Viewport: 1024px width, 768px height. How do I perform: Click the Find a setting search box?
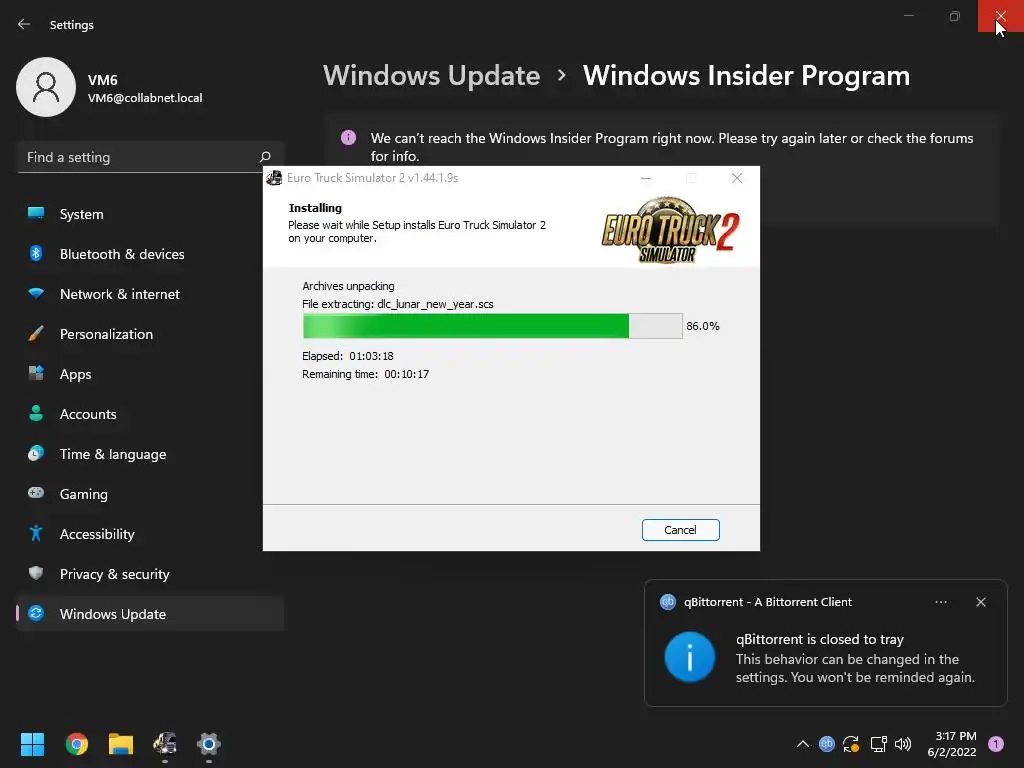click(x=150, y=157)
